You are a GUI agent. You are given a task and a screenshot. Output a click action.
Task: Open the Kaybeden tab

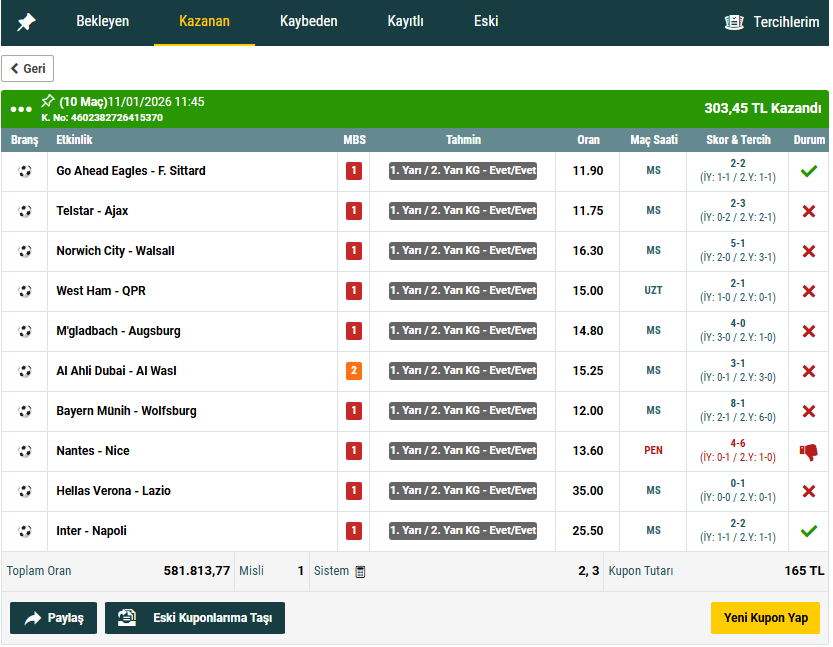(x=309, y=21)
